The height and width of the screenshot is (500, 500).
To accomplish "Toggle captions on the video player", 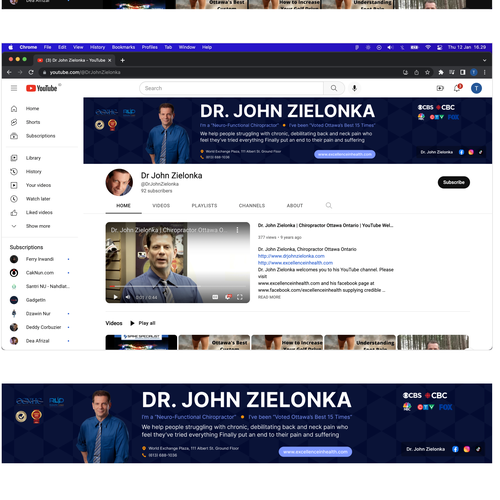I will pyautogui.click(x=215, y=297).
